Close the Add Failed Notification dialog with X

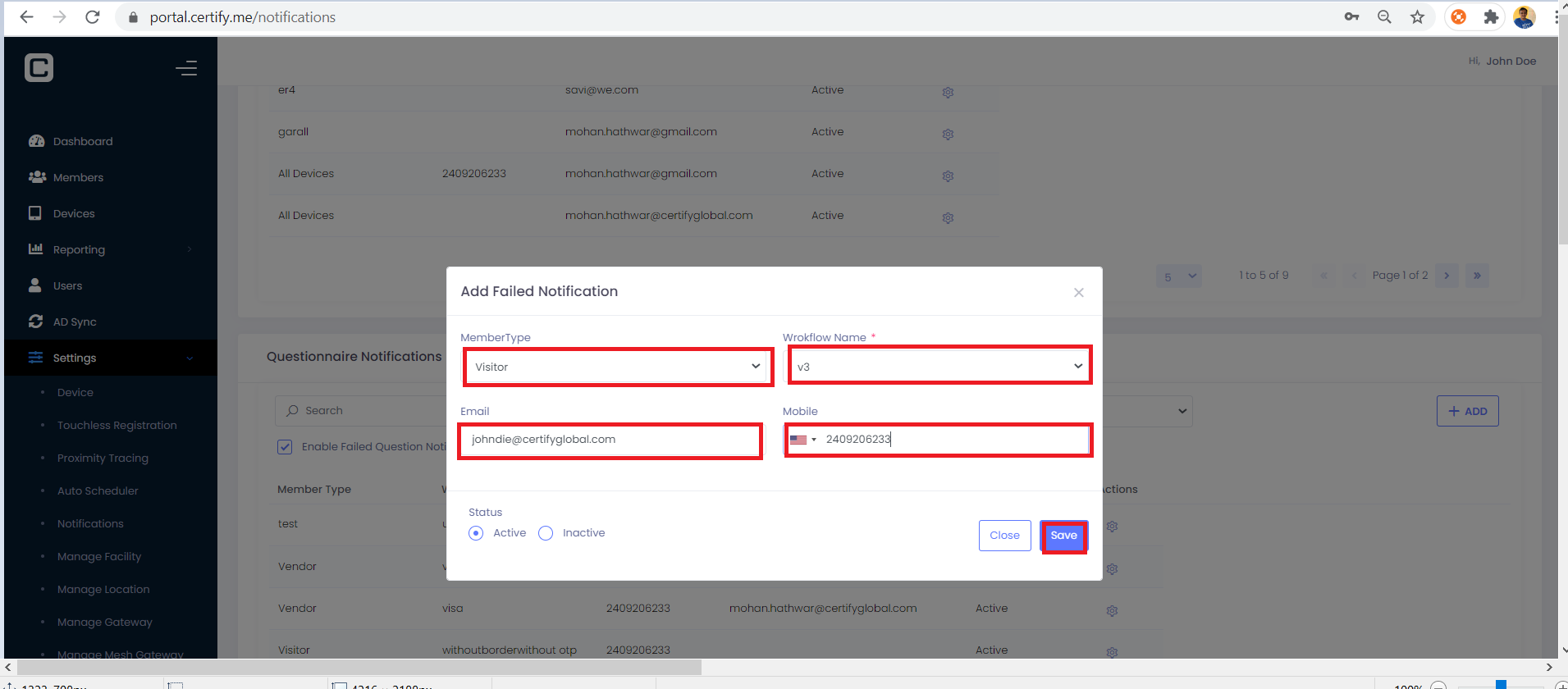tap(1079, 293)
